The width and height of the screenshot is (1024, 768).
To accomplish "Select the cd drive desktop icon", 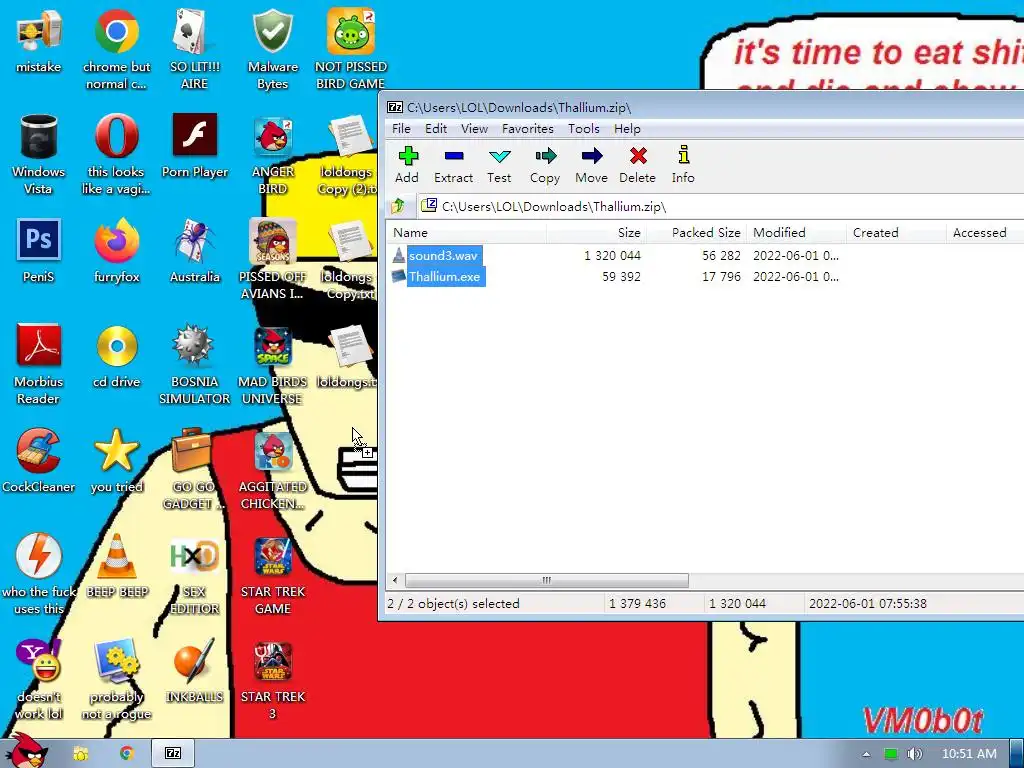I will (116, 356).
